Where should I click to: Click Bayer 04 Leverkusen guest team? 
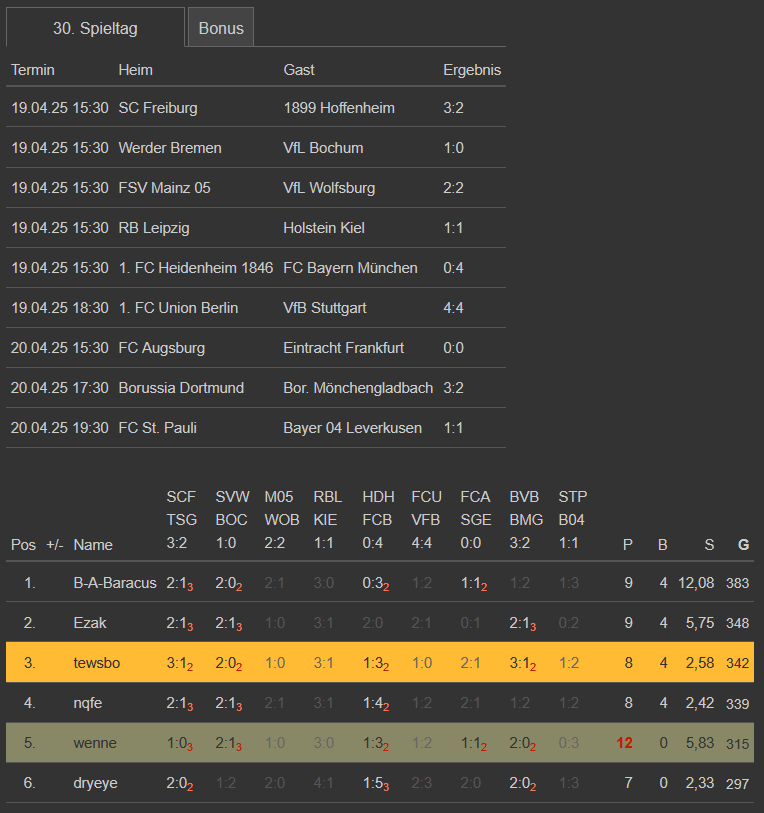tap(352, 428)
